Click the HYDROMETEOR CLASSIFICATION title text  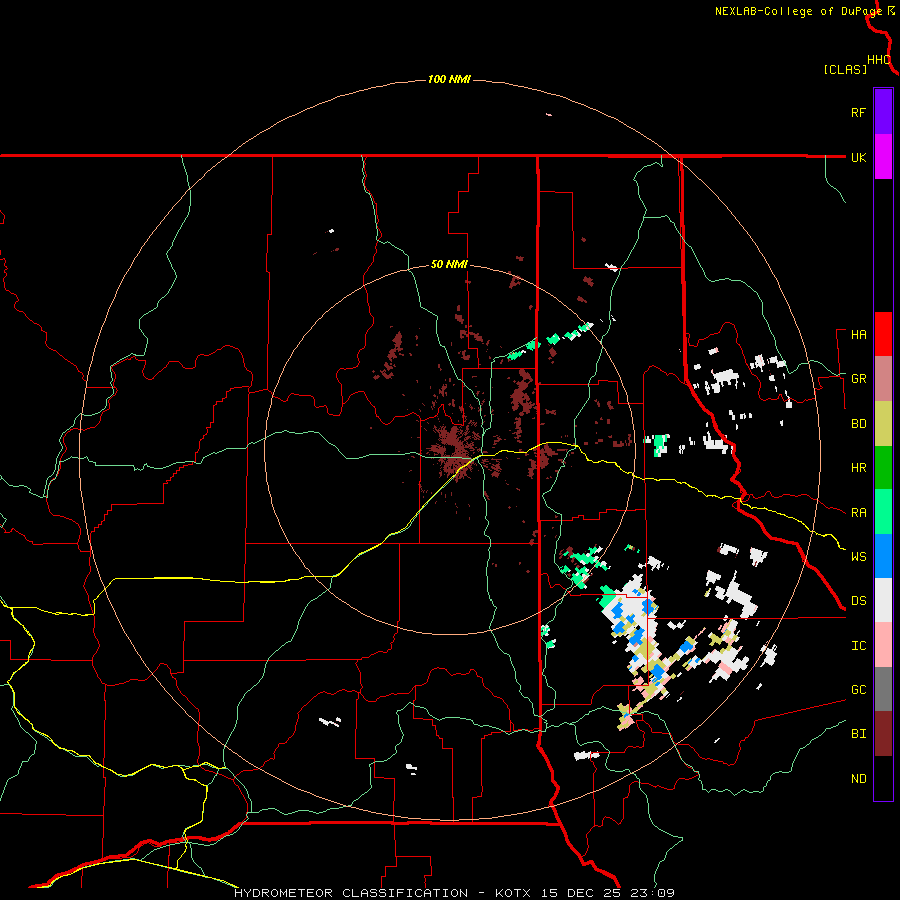tap(351, 893)
